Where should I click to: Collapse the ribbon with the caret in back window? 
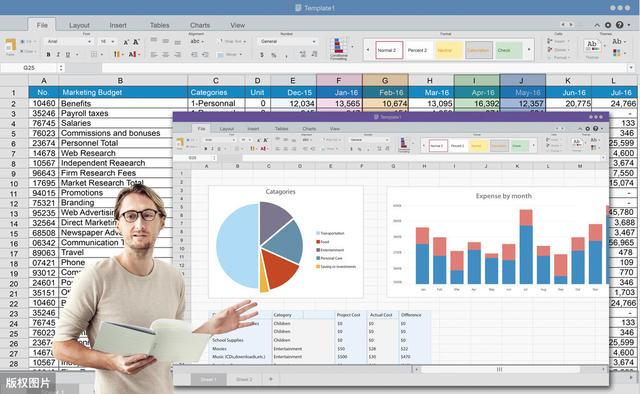[x=597, y=25]
